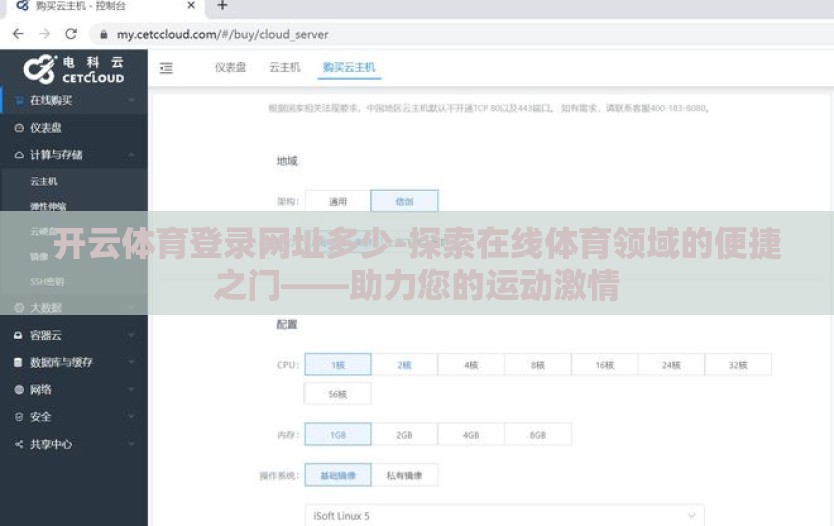Open the 仪表盘 tab in the top bar

coord(230,67)
